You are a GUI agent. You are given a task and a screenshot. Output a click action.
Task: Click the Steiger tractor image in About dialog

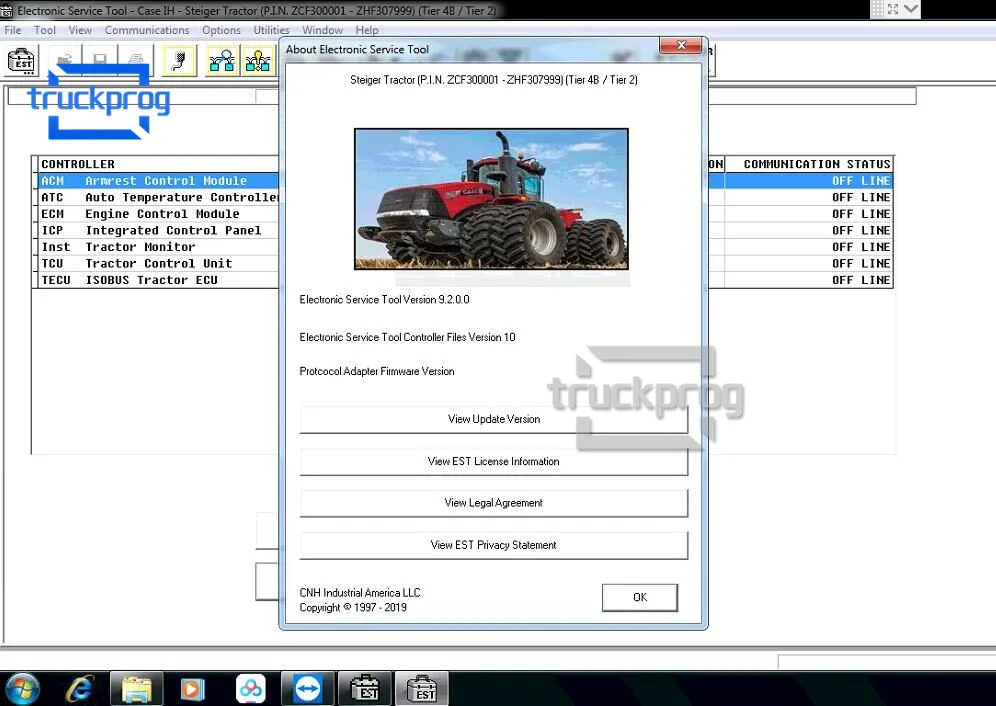tap(491, 199)
